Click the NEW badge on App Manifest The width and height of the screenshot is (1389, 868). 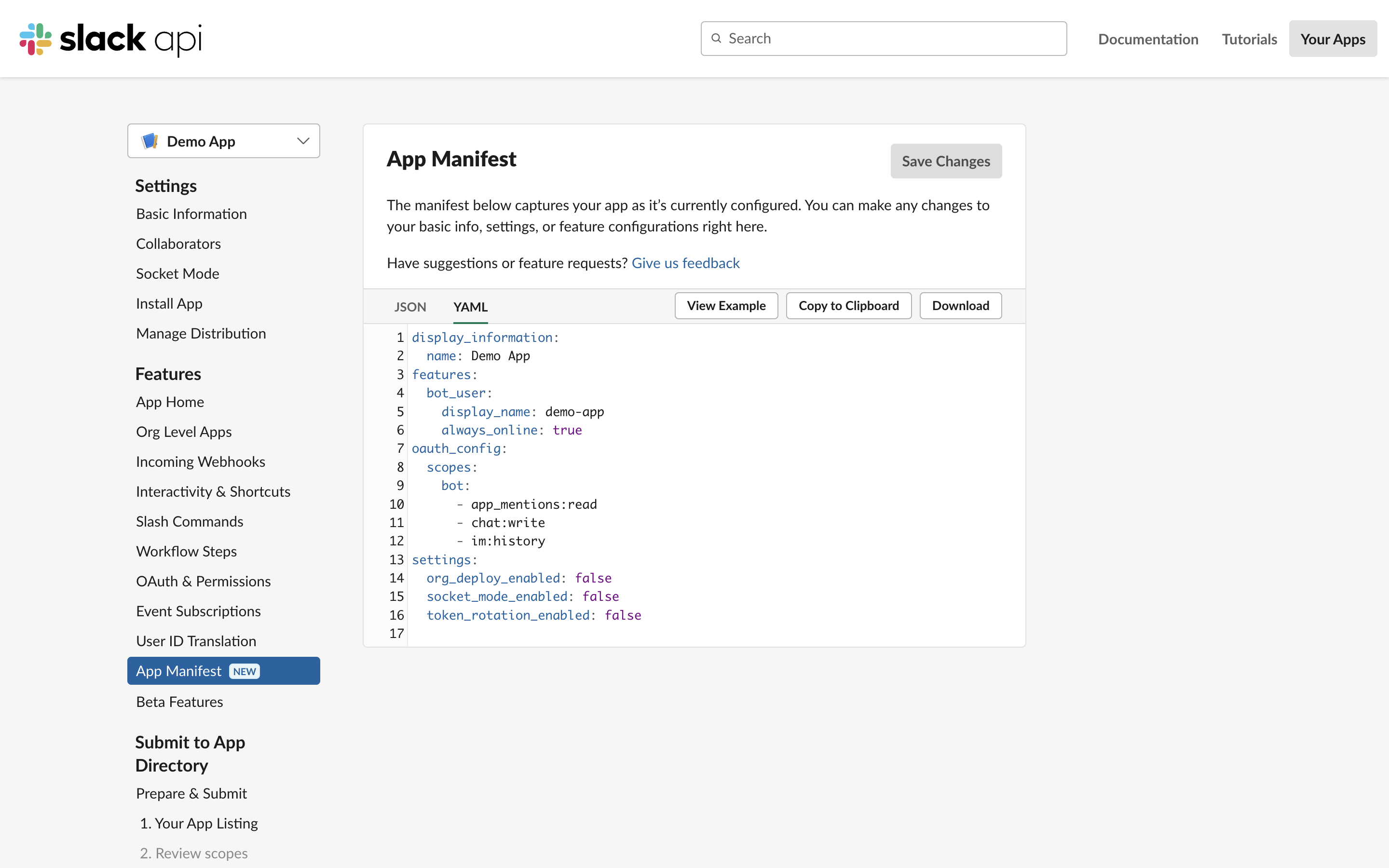click(245, 671)
